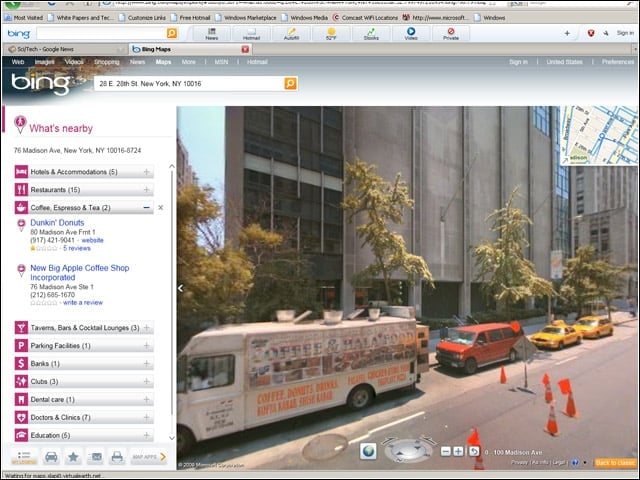Image resolution: width=640 pixels, height=480 pixels.
Task: Open the MSN link in header
Action: coord(221,62)
